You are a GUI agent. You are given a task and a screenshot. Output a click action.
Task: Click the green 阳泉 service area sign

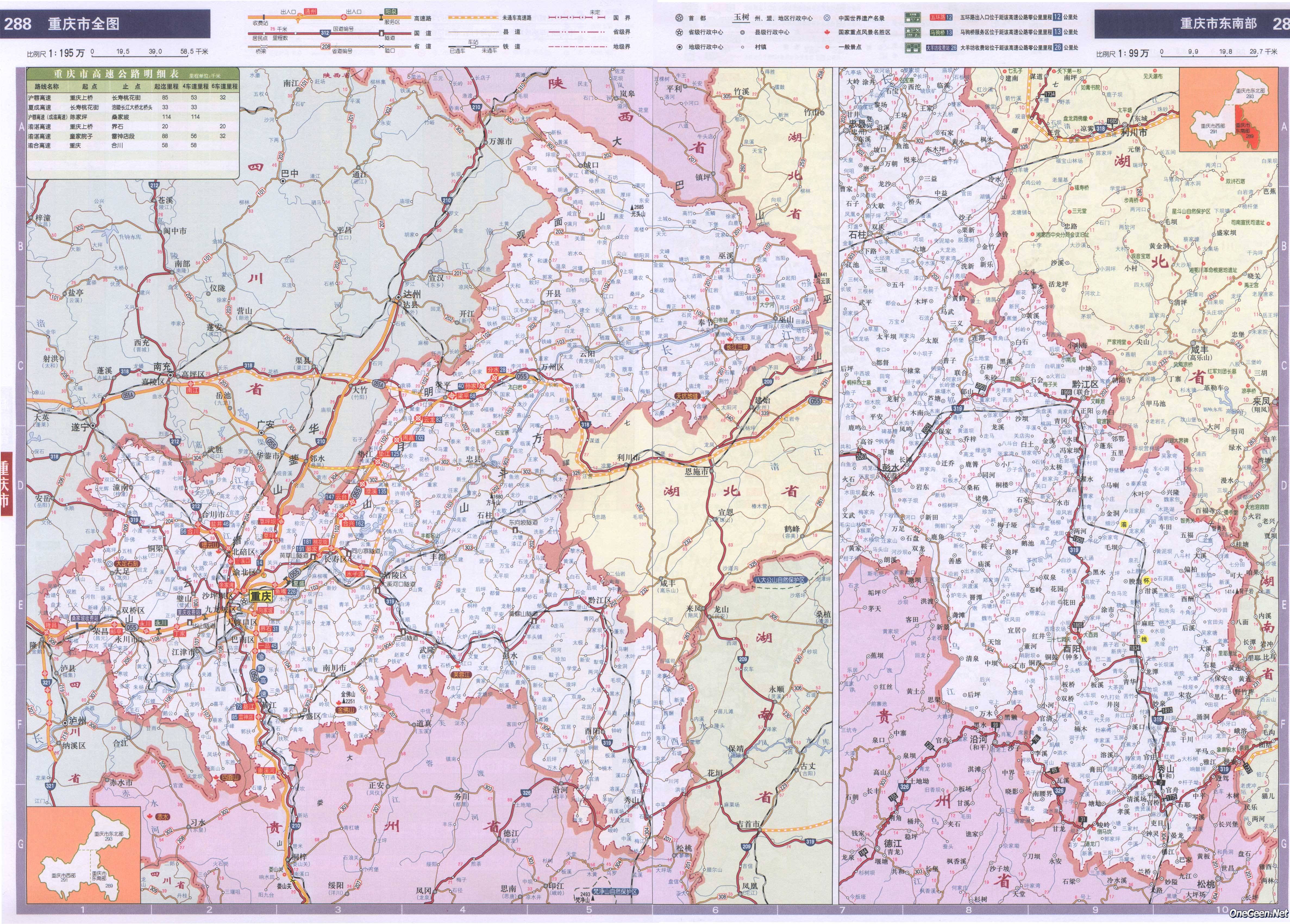point(390,11)
